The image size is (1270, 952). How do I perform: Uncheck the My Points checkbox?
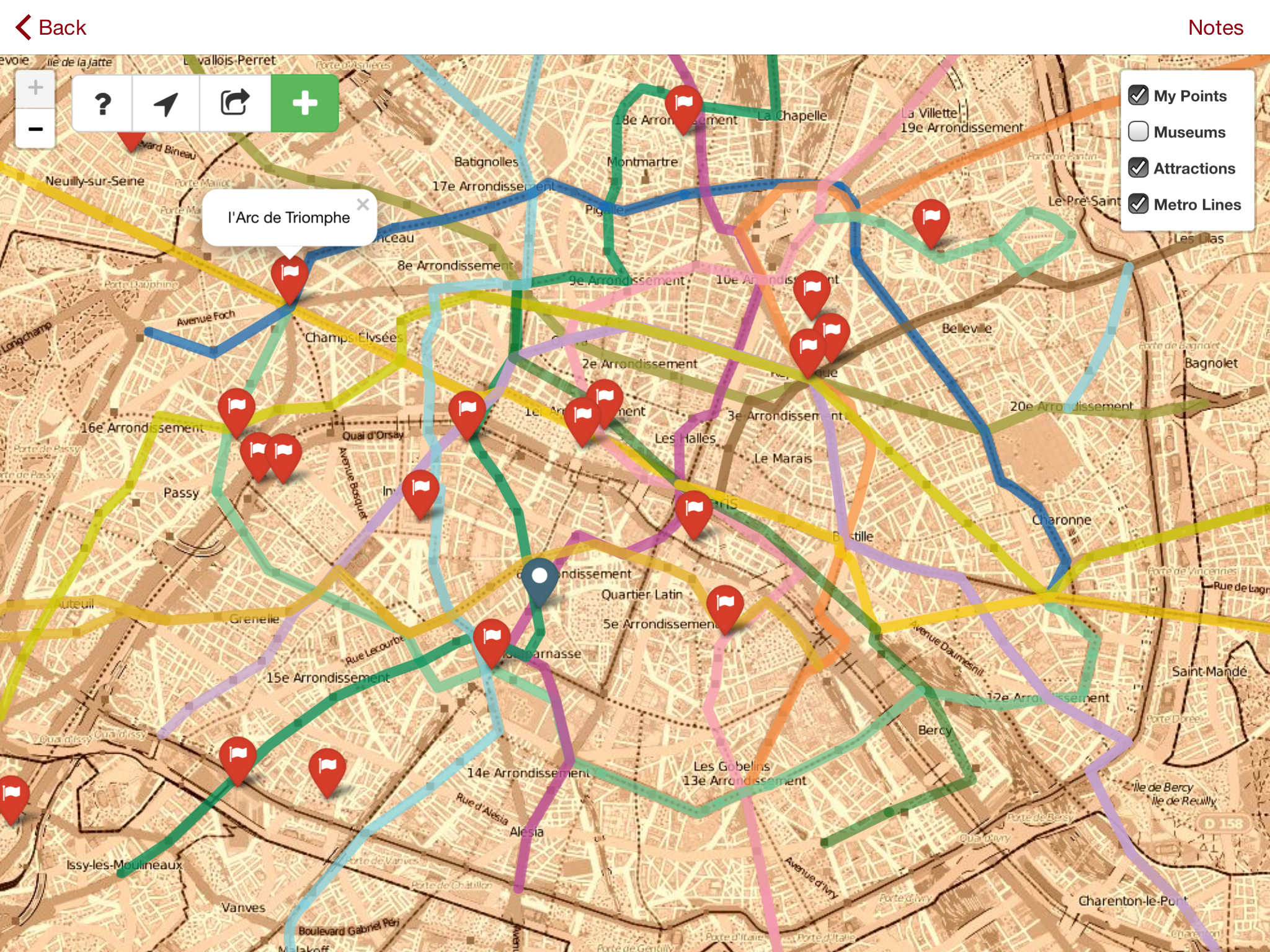coord(1138,95)
